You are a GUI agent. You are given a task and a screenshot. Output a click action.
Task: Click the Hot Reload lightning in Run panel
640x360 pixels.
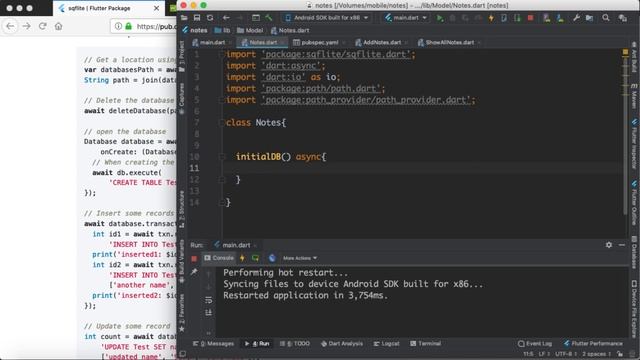coord(242,258)
